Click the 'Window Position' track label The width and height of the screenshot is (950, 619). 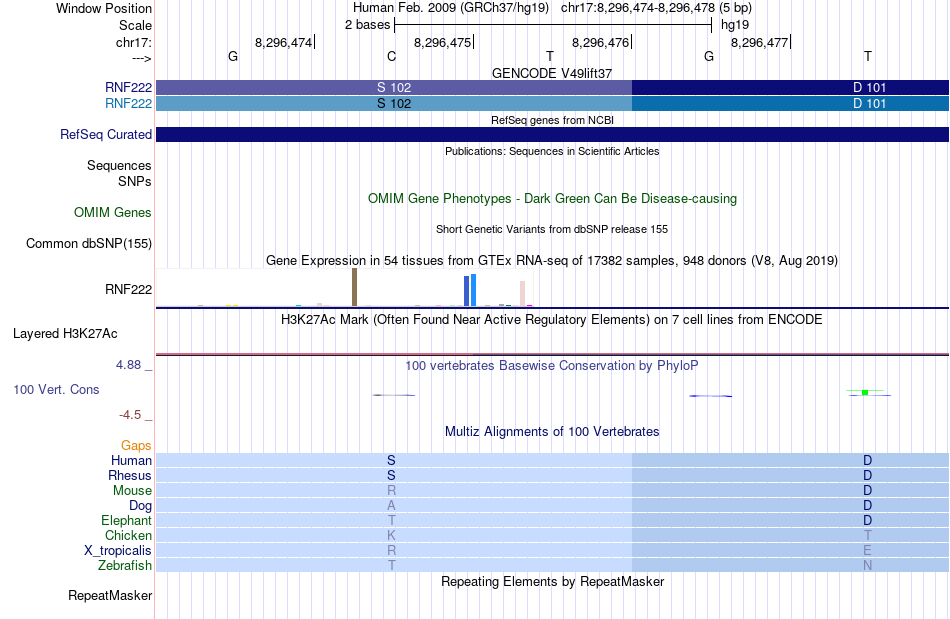(104, 8)
